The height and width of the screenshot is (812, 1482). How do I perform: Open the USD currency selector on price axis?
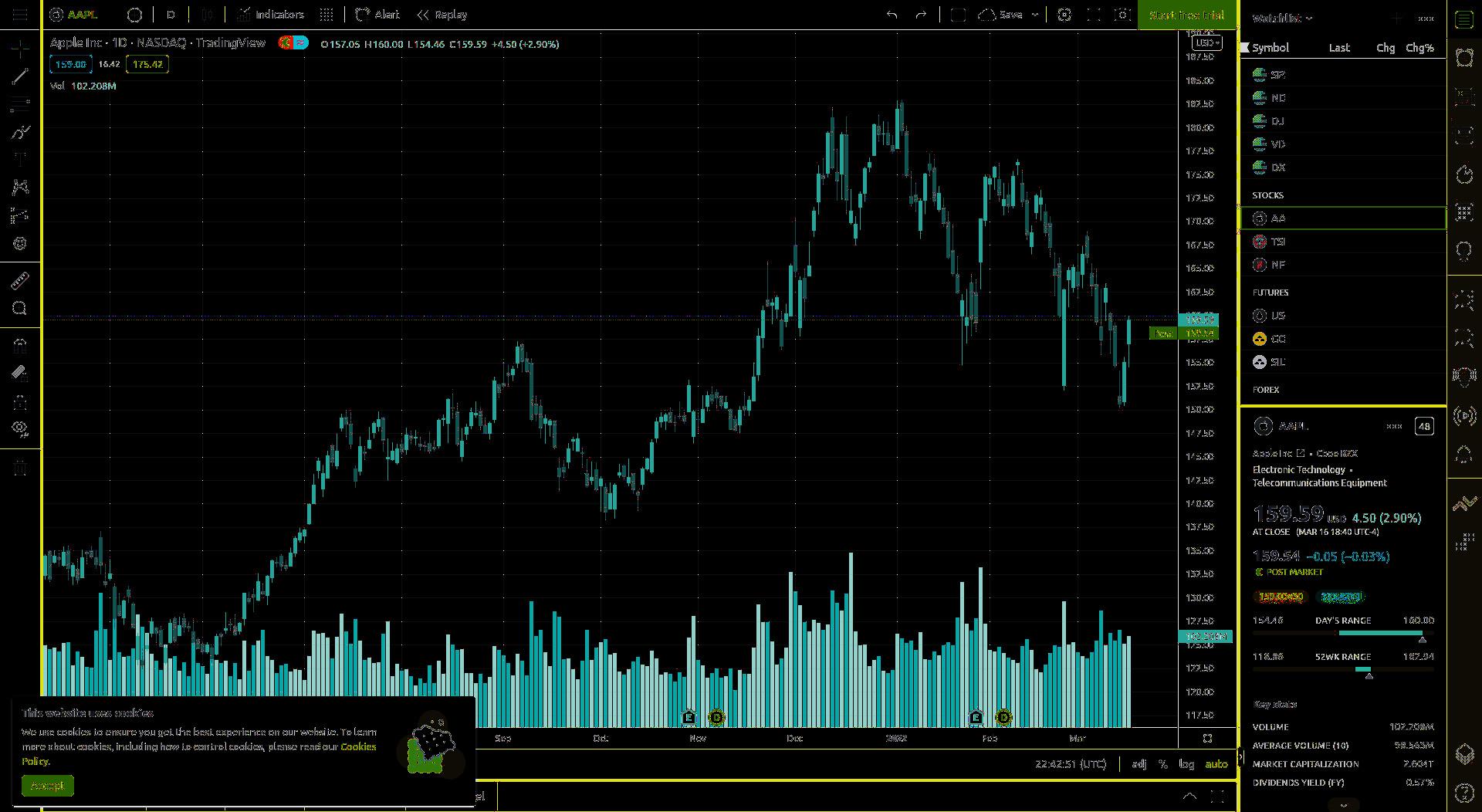click(1206, 42)
